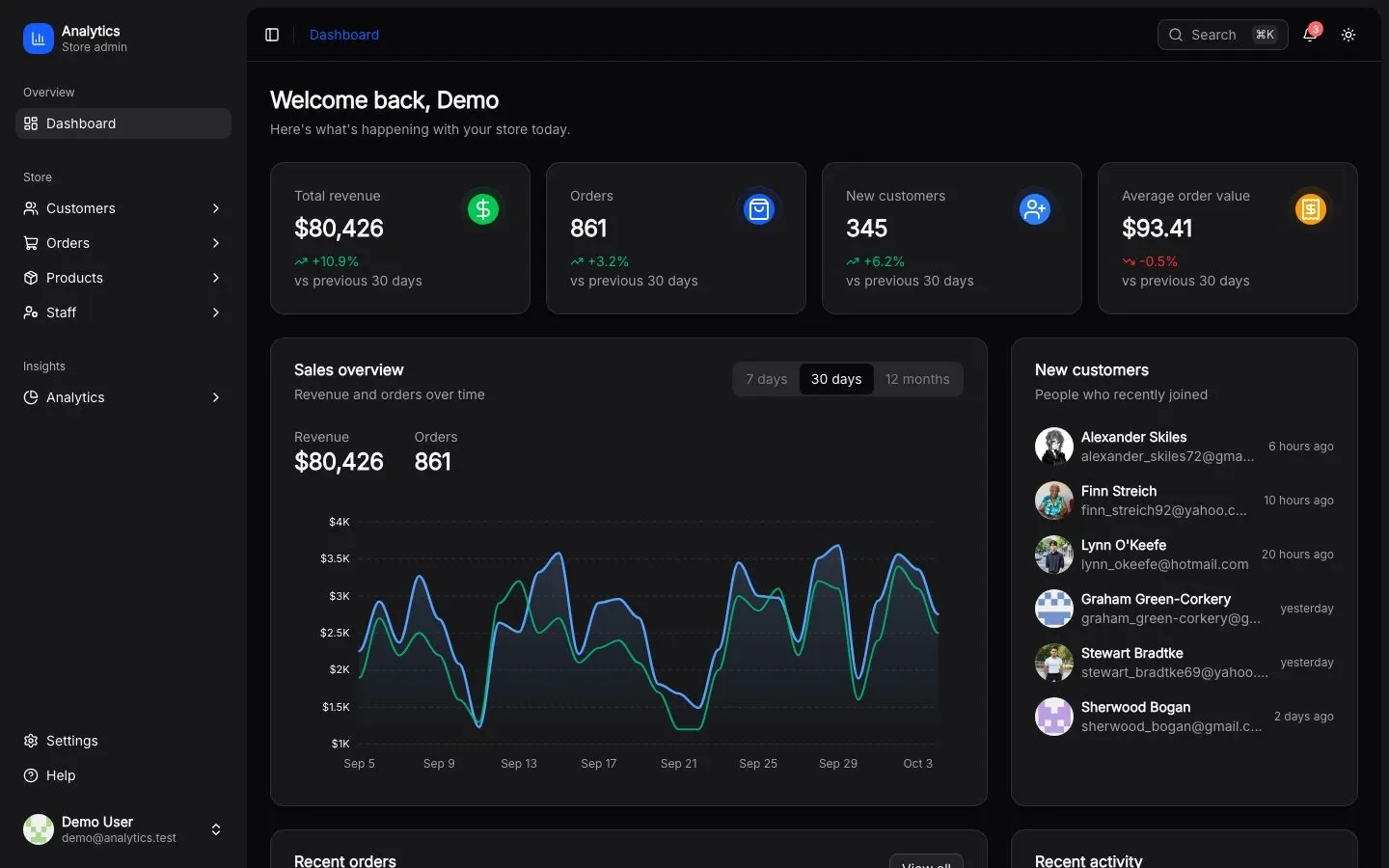1389x868 pixels.
Task: Click the "2 days ago" timestamp
Action: coord(1303,717)
